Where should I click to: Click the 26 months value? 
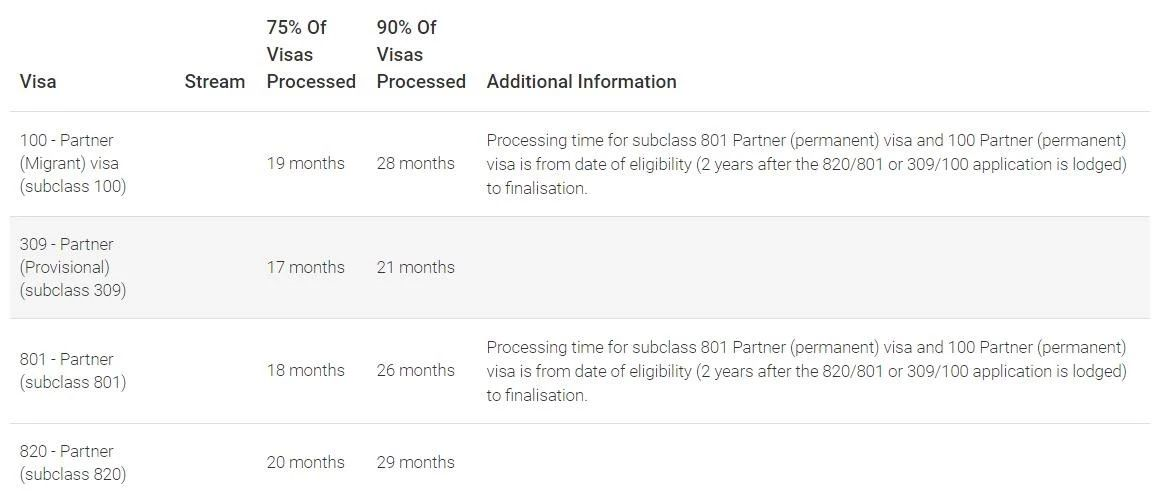coord(415,370)
